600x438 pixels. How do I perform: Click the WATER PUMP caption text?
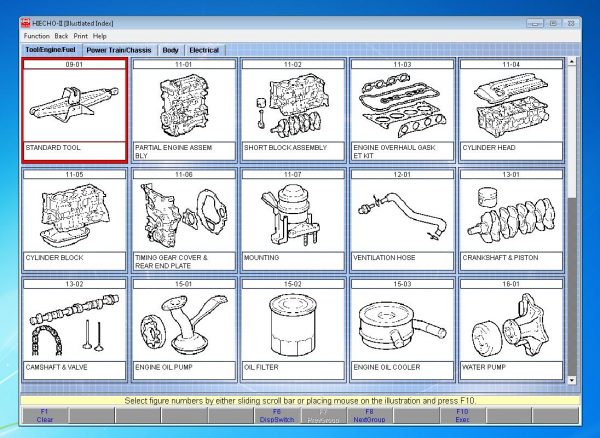(484, 367)
